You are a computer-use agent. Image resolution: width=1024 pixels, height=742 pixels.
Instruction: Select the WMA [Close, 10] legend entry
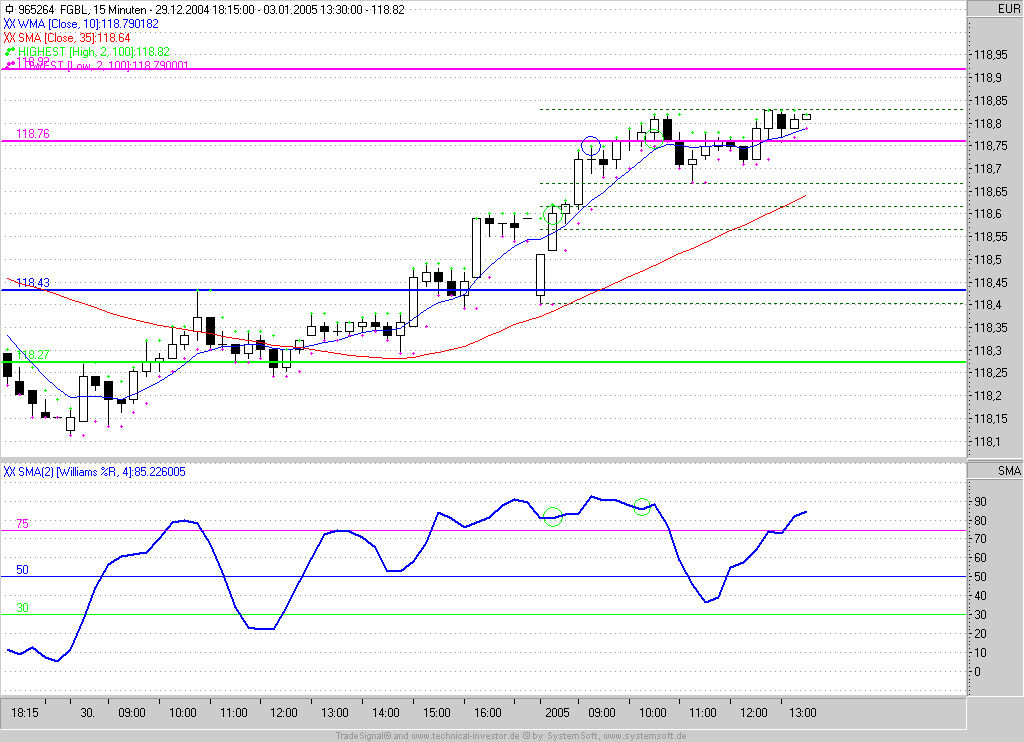tap(88, 24)
